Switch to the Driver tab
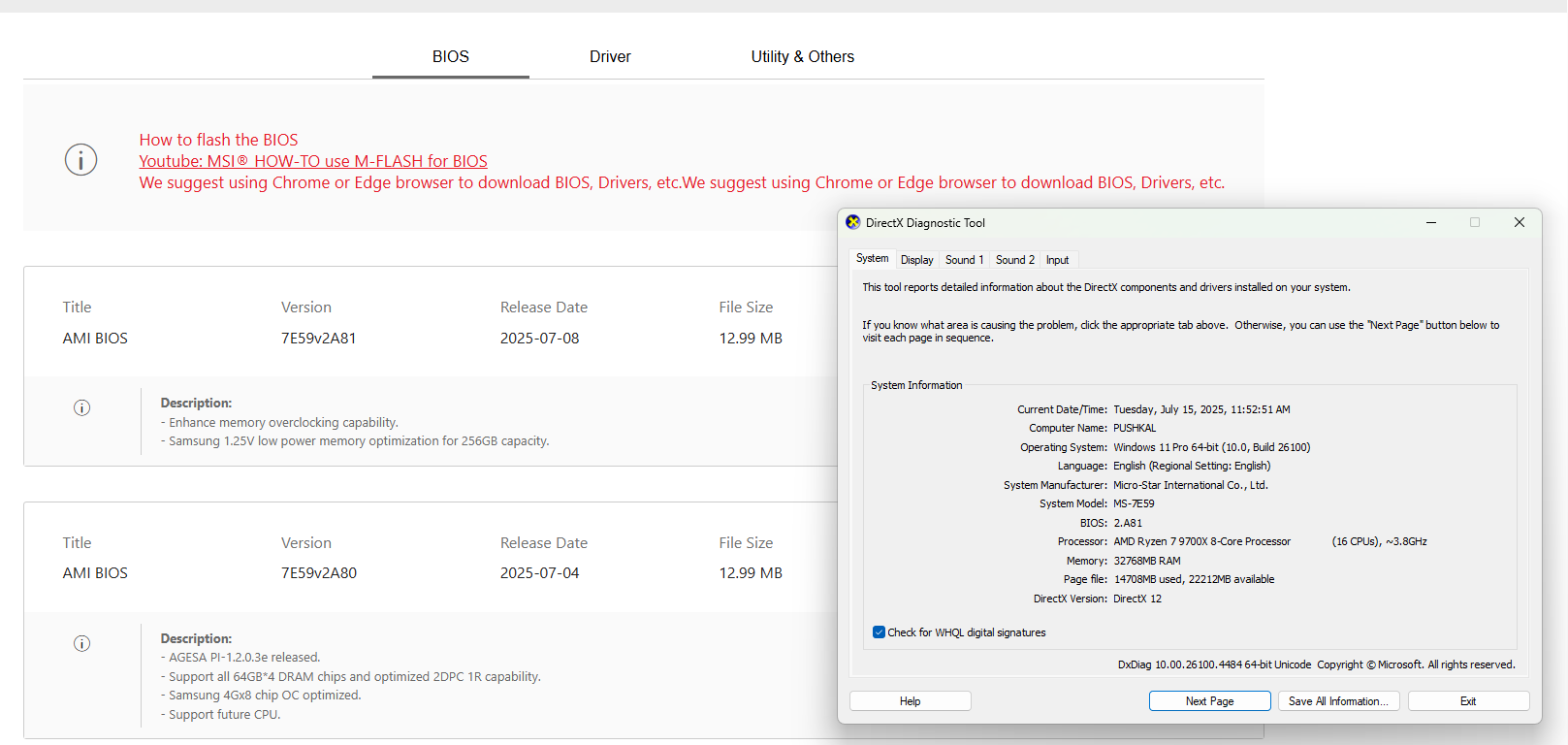1568x745 pixels. [610, 57]
